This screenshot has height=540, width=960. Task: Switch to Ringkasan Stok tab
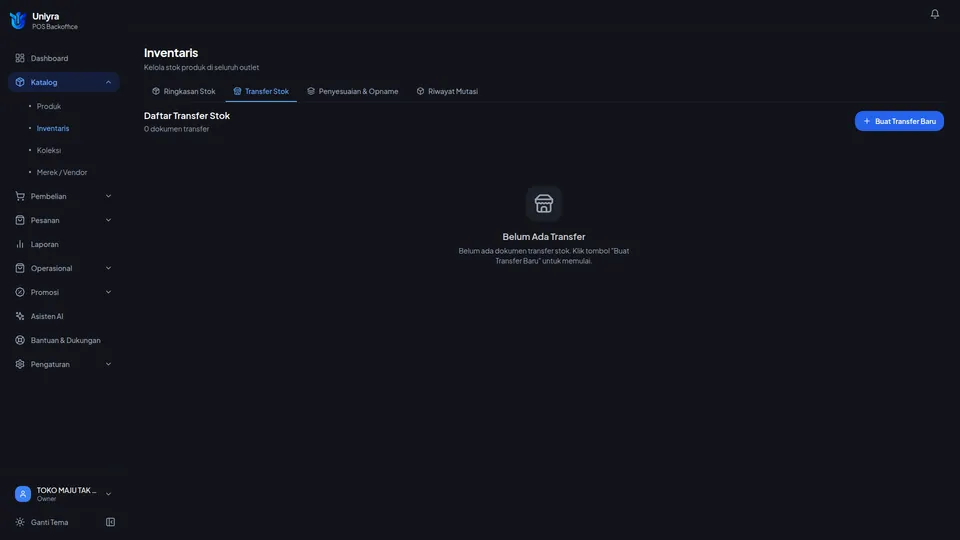184,91
